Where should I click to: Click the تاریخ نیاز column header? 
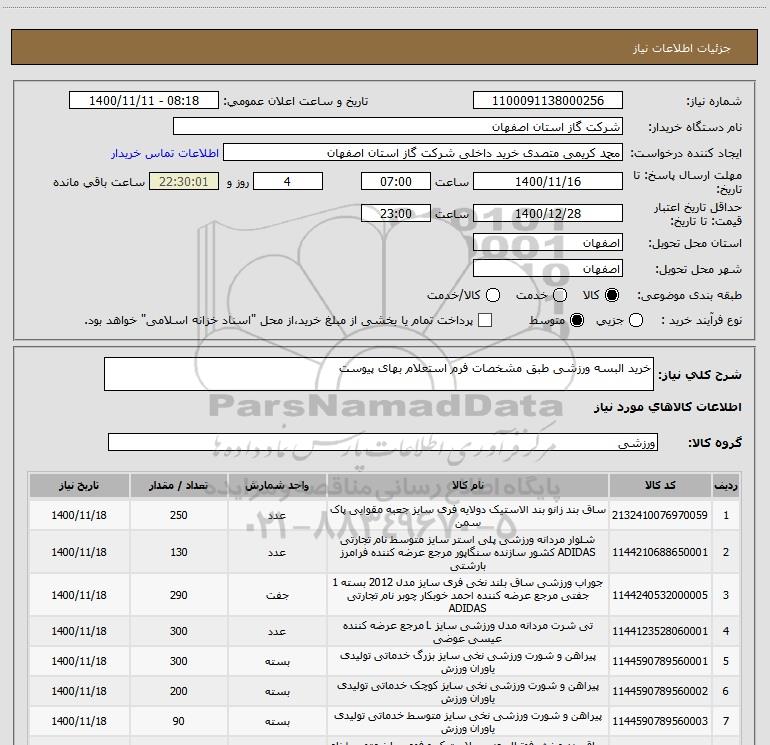point(79,486)
